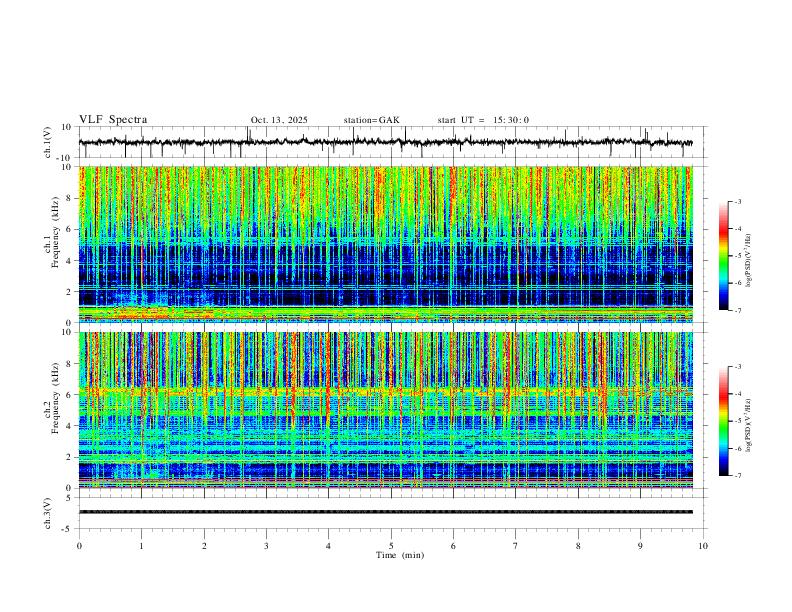Click the ch.1 colorbar "log(PSD)(V²/Hz)" label
792x612 pixels.
pyautogui.click(x=749, y=261)
